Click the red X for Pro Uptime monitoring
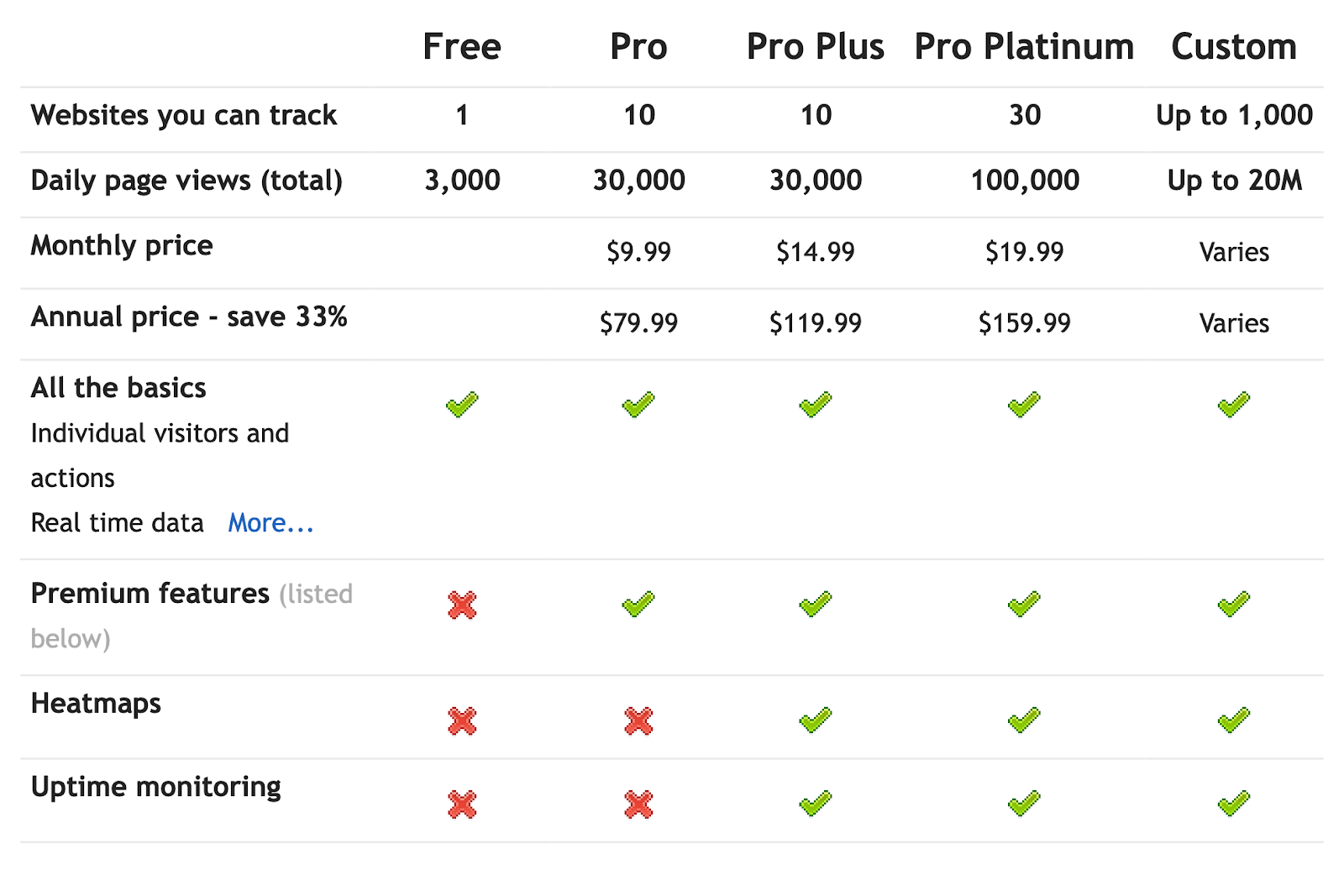Image resolution: width=1344 pixels, height=896 pixels. 638,804
